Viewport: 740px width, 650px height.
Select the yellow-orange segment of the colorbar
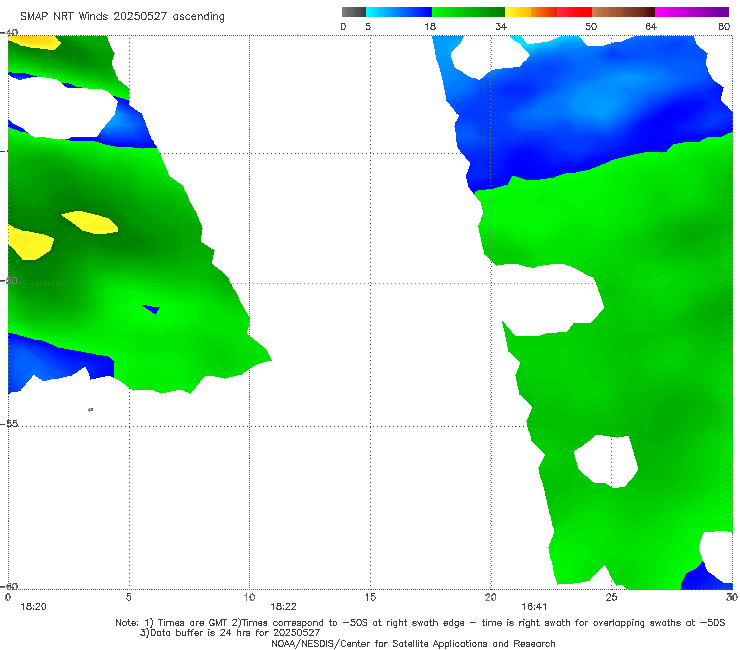click(530, 12)
